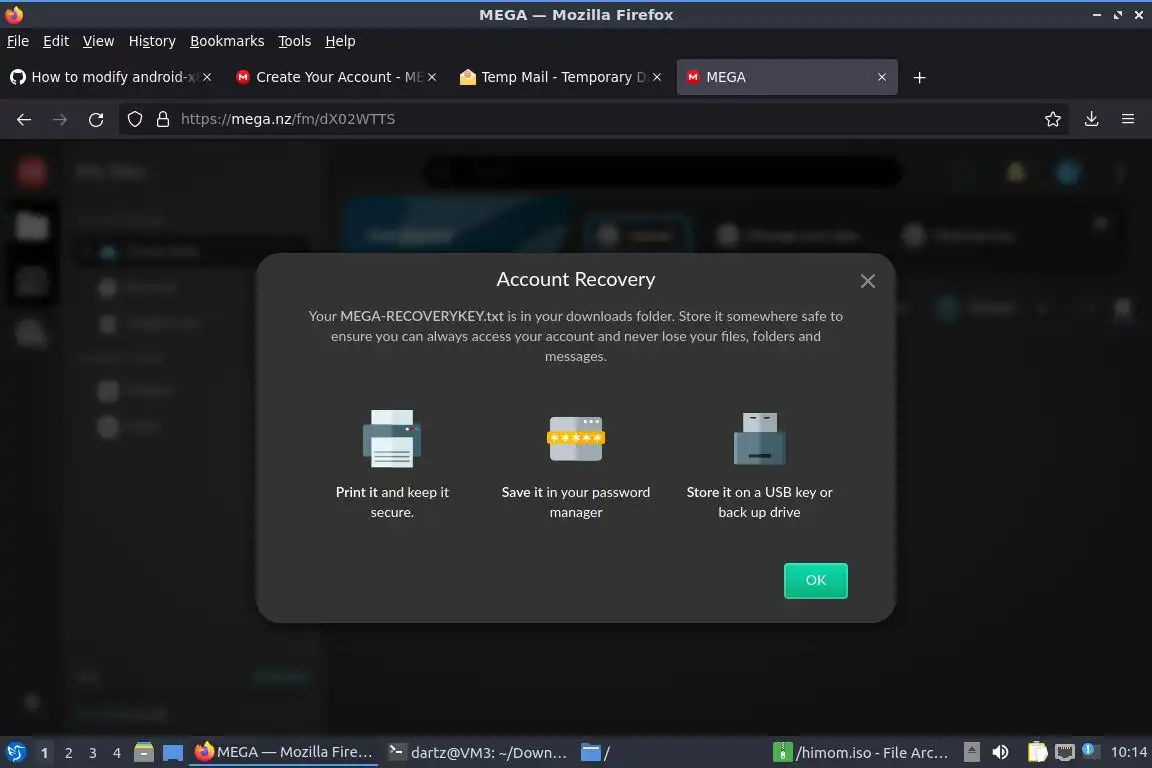Image resolution: width=1152 pixels, height=768 pixels.
Task: Open the Firefox hamburger menu
Action: [1128, 119]
